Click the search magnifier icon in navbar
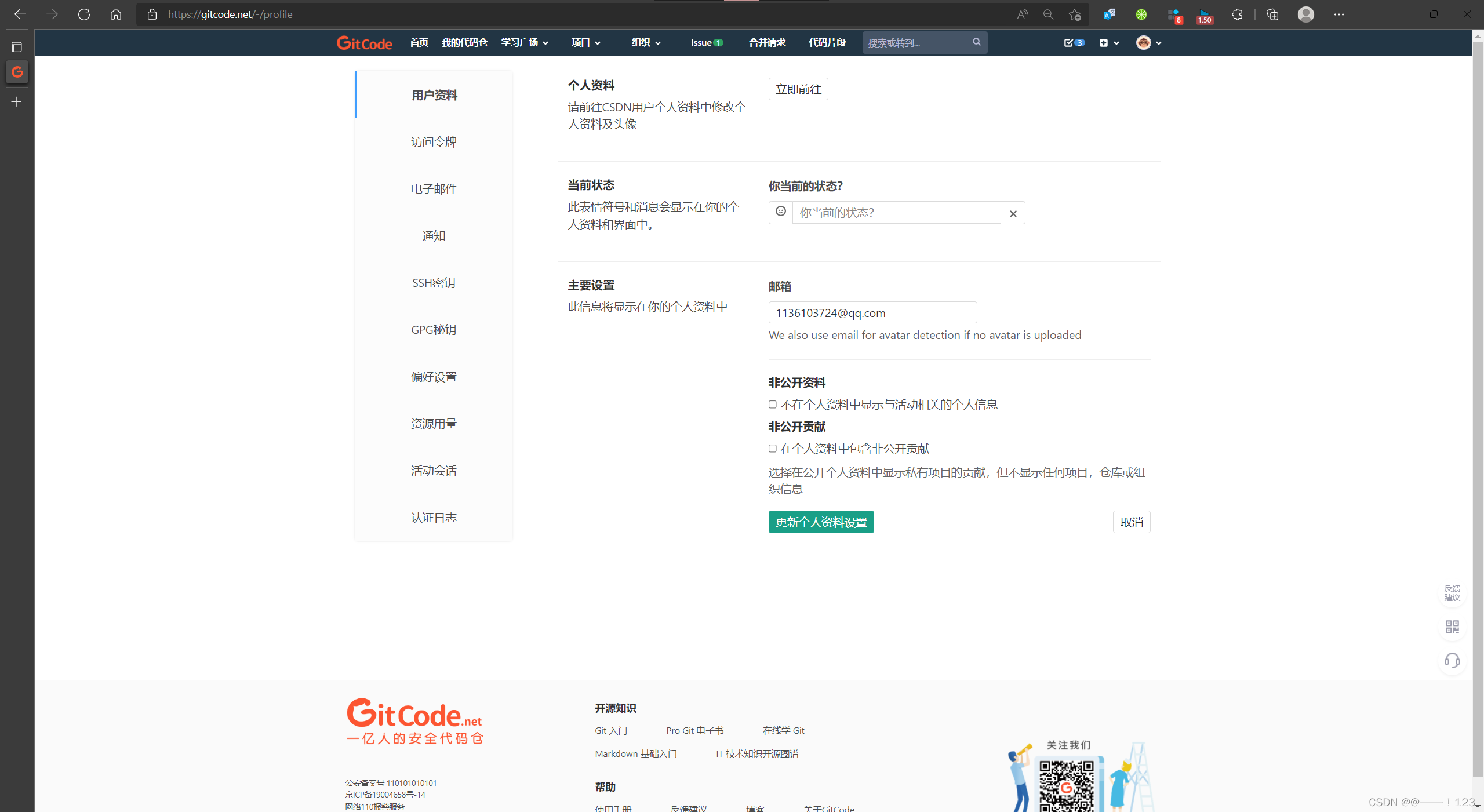Screen dimensions: 1484x812 tap(976, 42)
